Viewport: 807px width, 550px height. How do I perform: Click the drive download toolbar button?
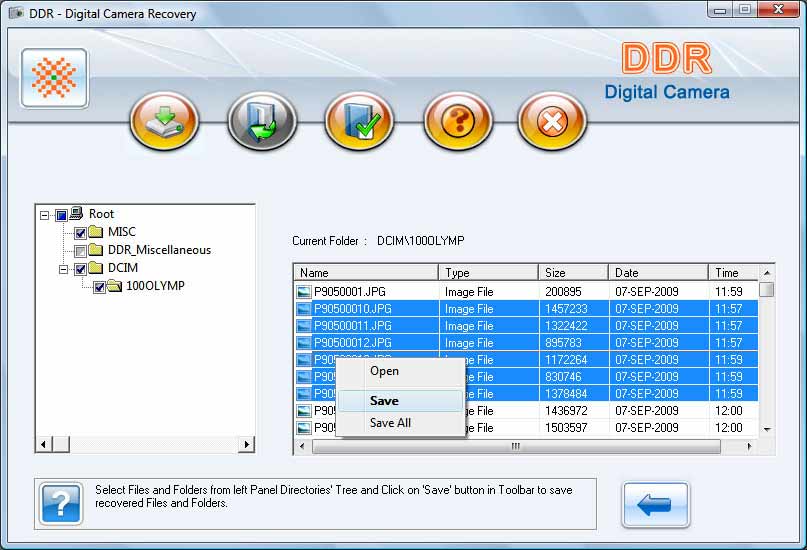click(165, 121)
